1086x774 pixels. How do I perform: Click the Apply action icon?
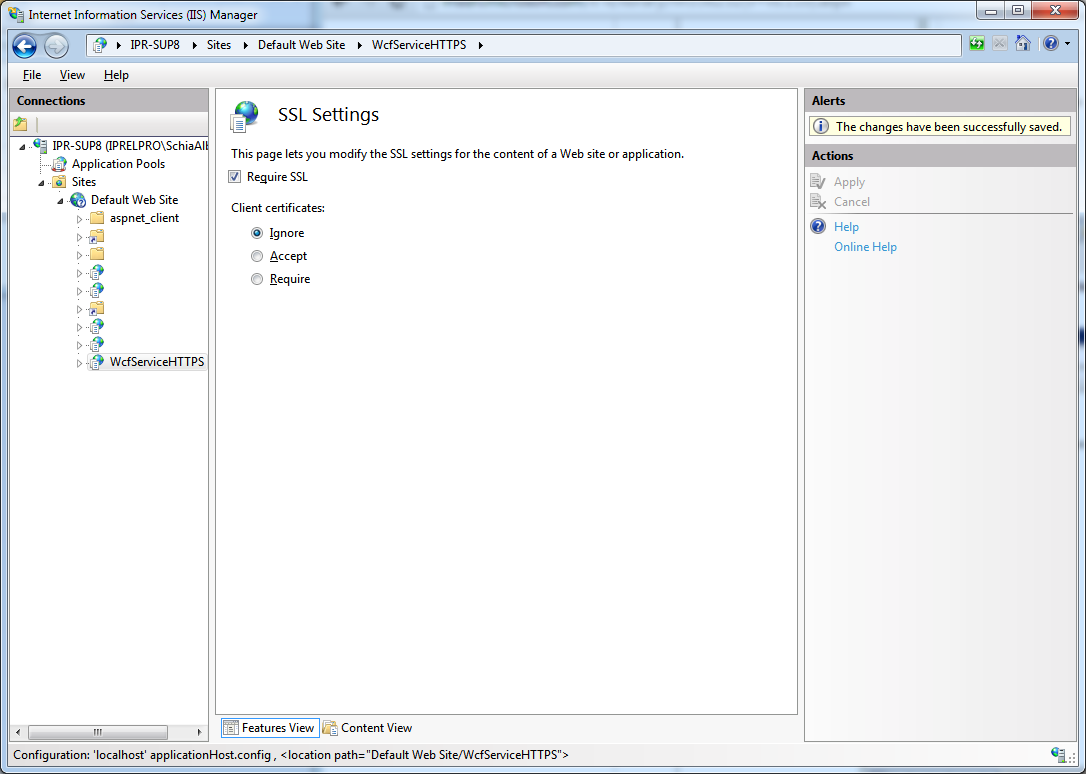[x=818, y=181]
